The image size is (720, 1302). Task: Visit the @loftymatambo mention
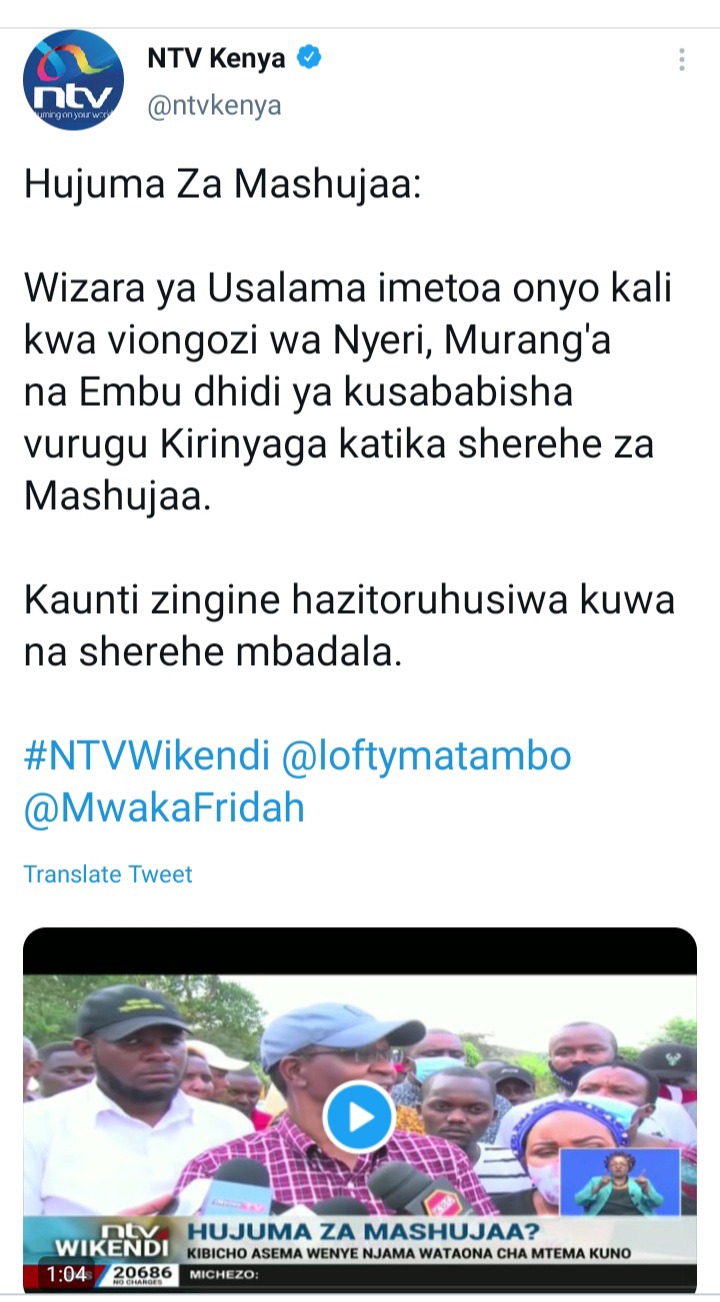tap(426, 755)
